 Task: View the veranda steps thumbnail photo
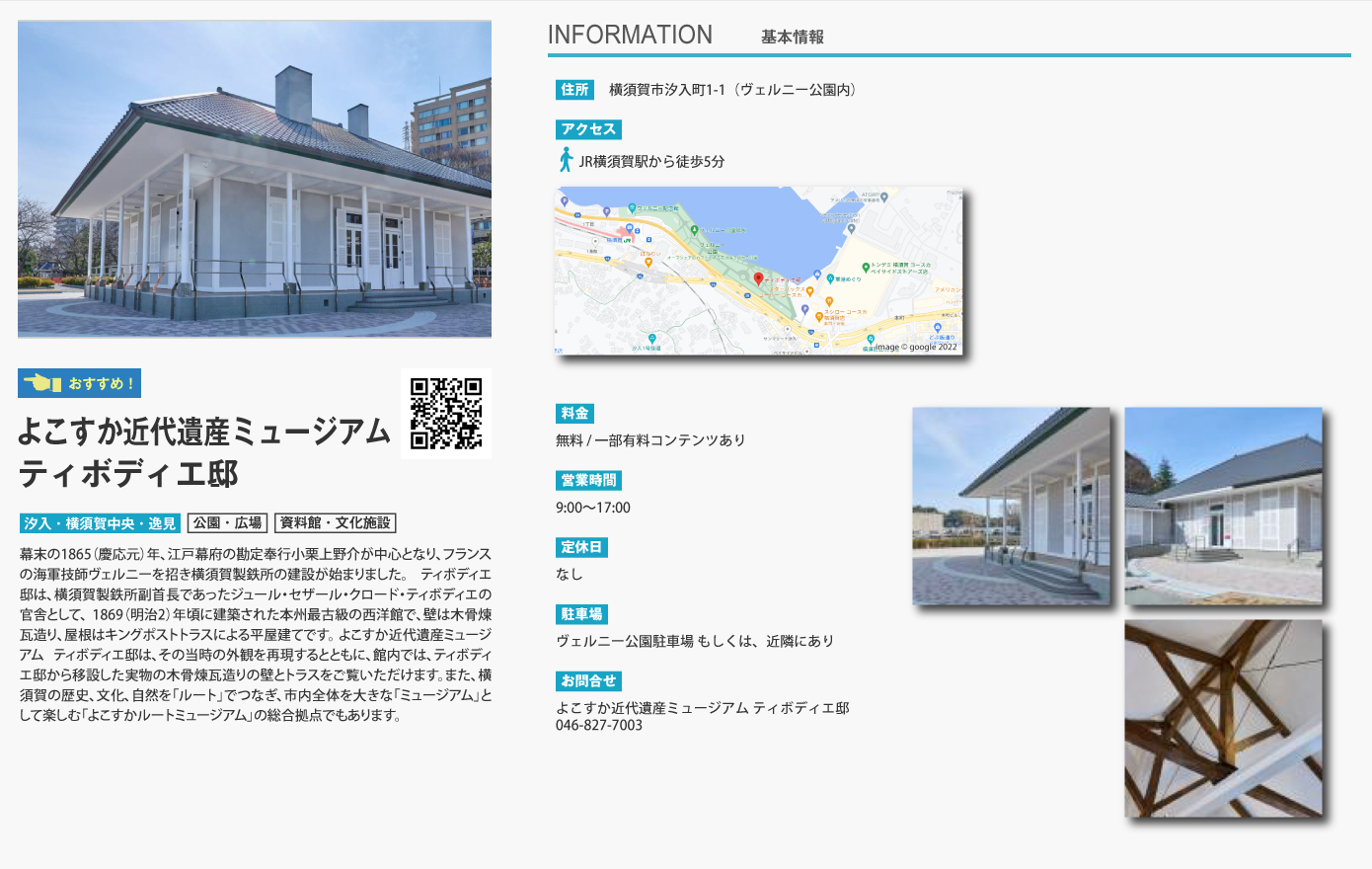pyautogui.click(x=1011, y=506)
